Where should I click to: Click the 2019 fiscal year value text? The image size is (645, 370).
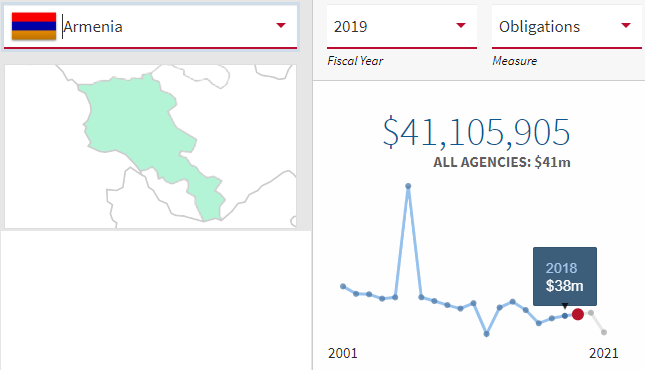[350, 27]
